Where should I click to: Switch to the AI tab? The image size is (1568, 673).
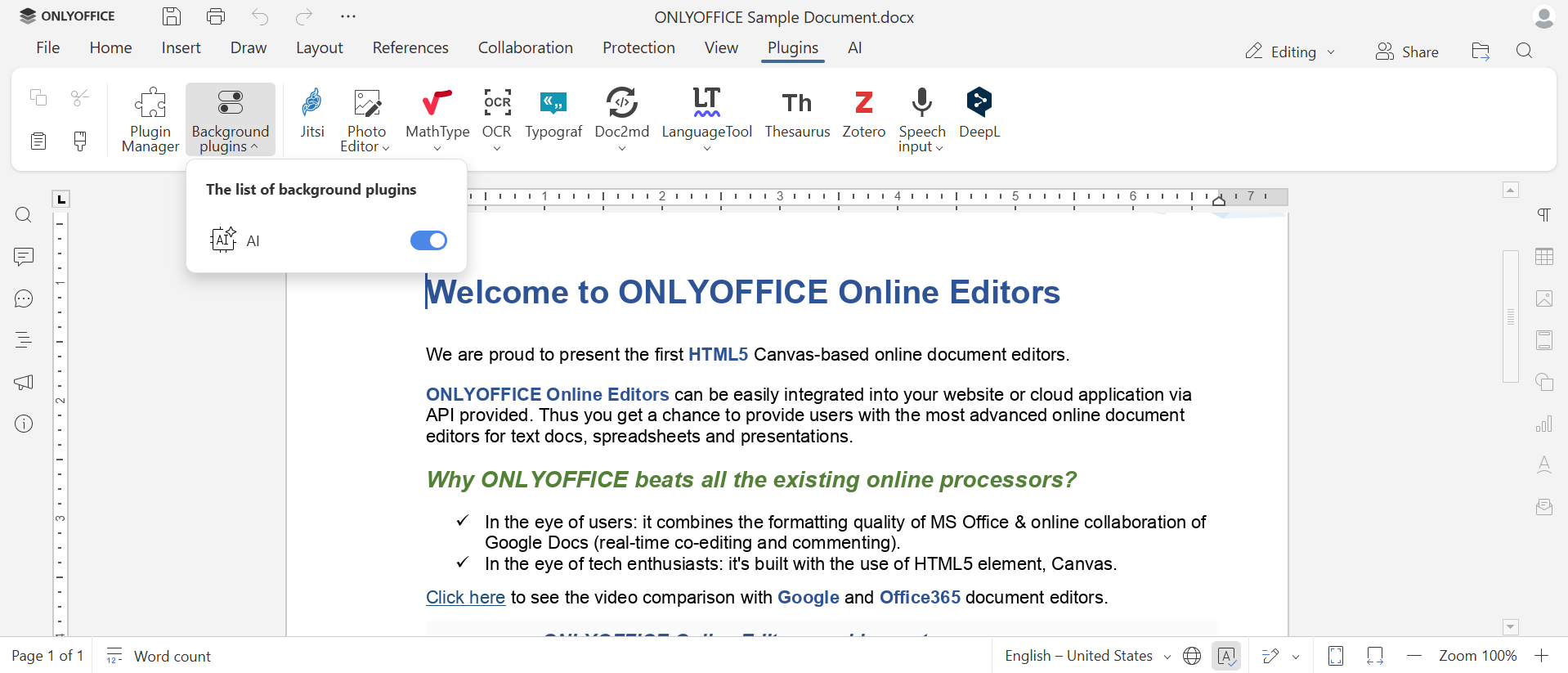(855, 47)
